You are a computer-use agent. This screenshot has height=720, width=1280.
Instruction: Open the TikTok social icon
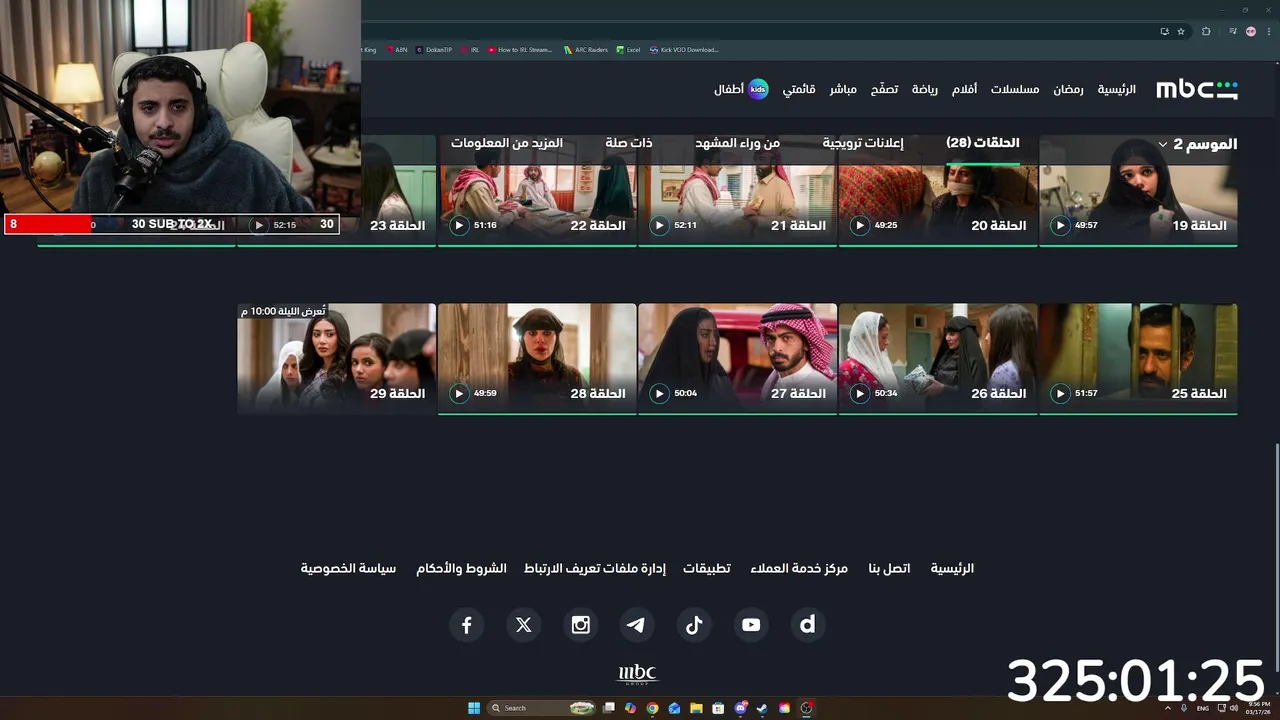(x=694, y=625)
